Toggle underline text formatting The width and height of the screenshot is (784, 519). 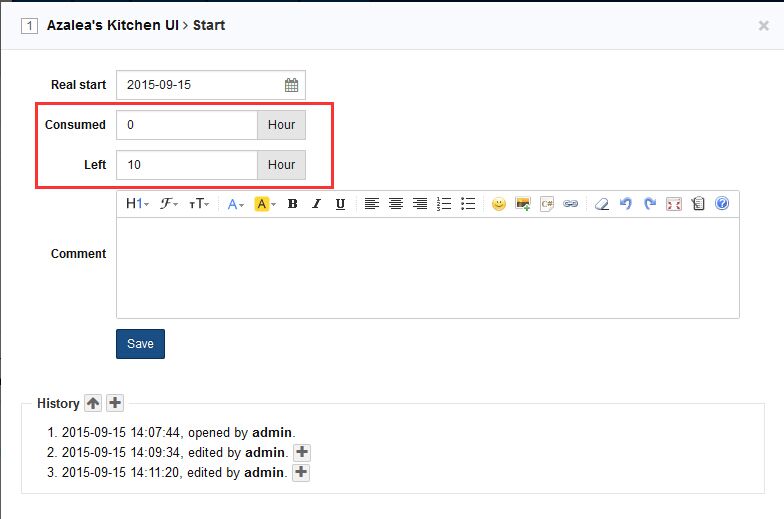[340, 204]
